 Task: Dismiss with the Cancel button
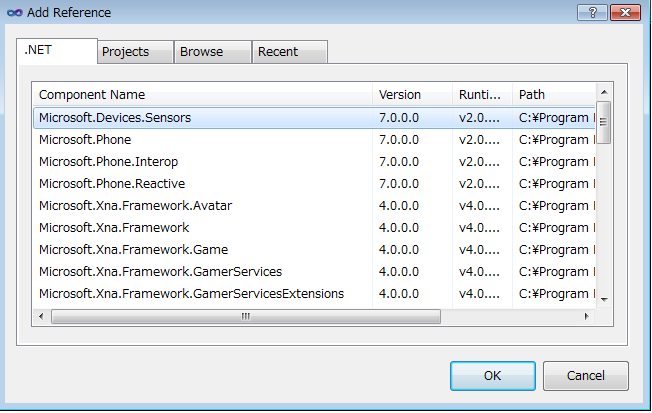(585, 376)
